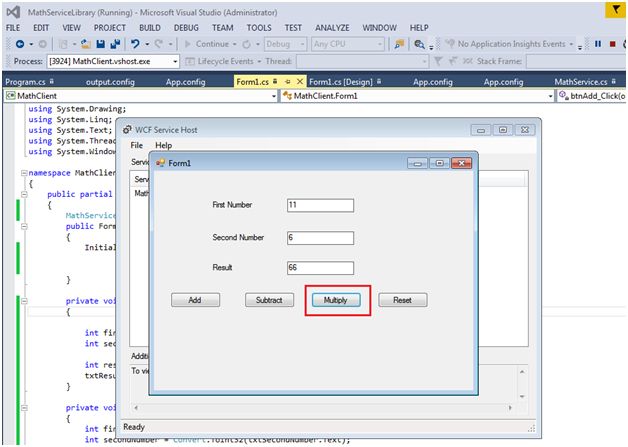Click the Visual Studio logo icon
Viewport: 628px width, 447px height.
click(x=13, y=12)
